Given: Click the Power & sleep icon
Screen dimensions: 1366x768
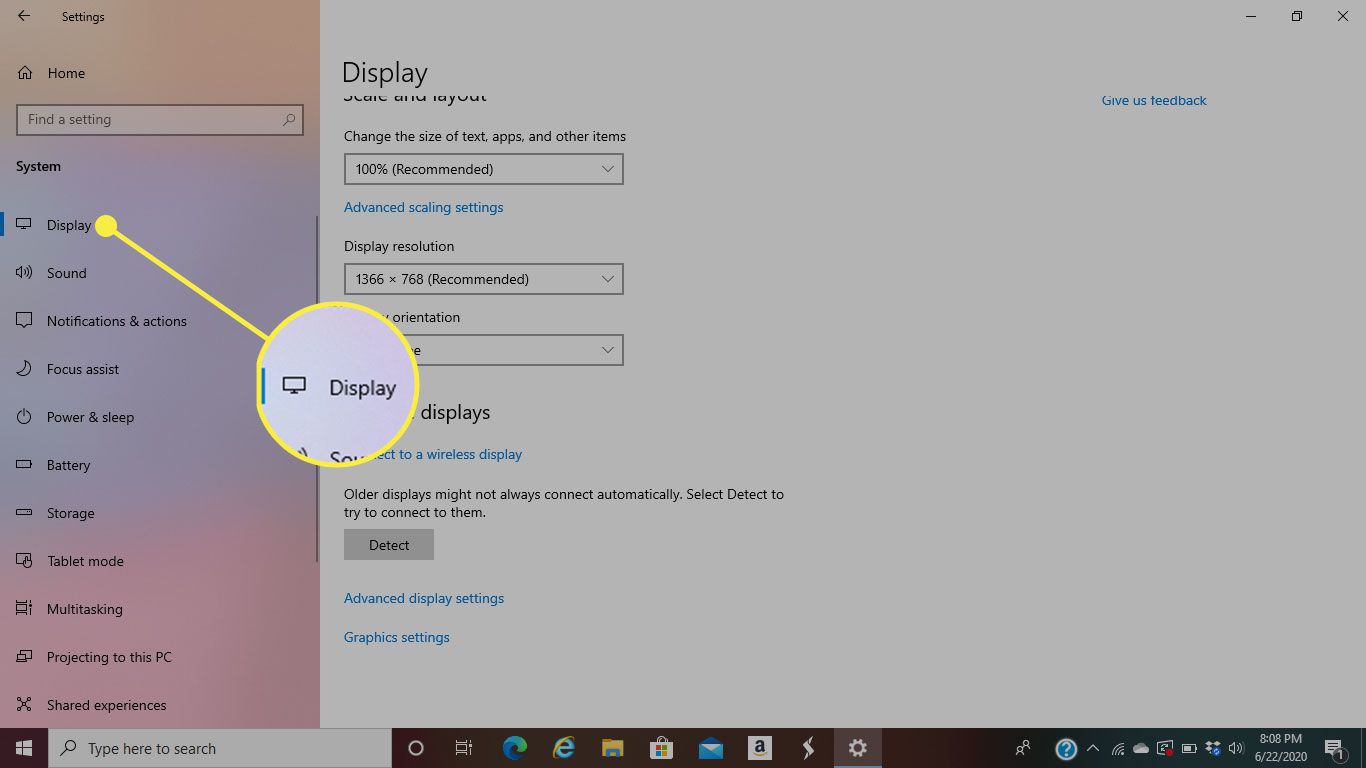Looking at the screenshot, I should [24, 417].
